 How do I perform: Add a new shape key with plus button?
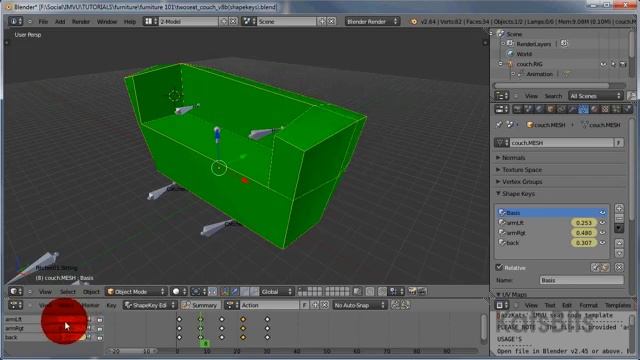coord(619,209)
